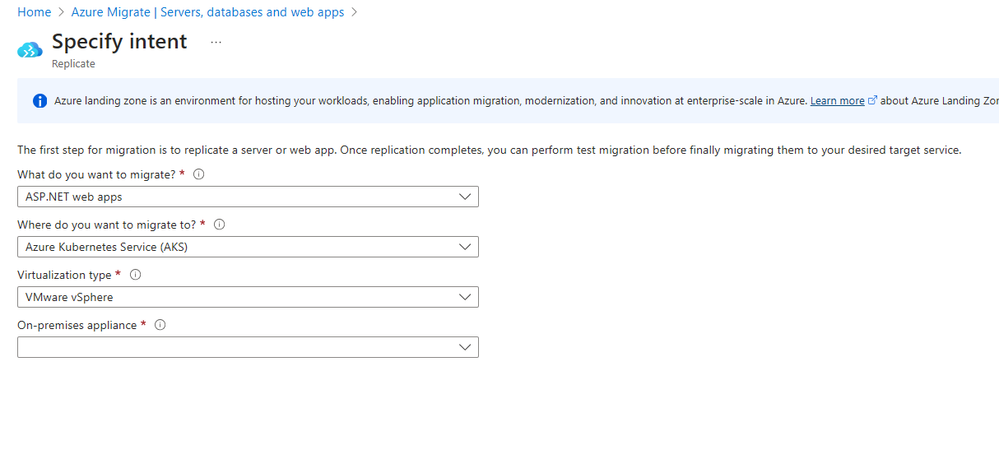Click the Specify intent page heading

(x=119, y=41)
